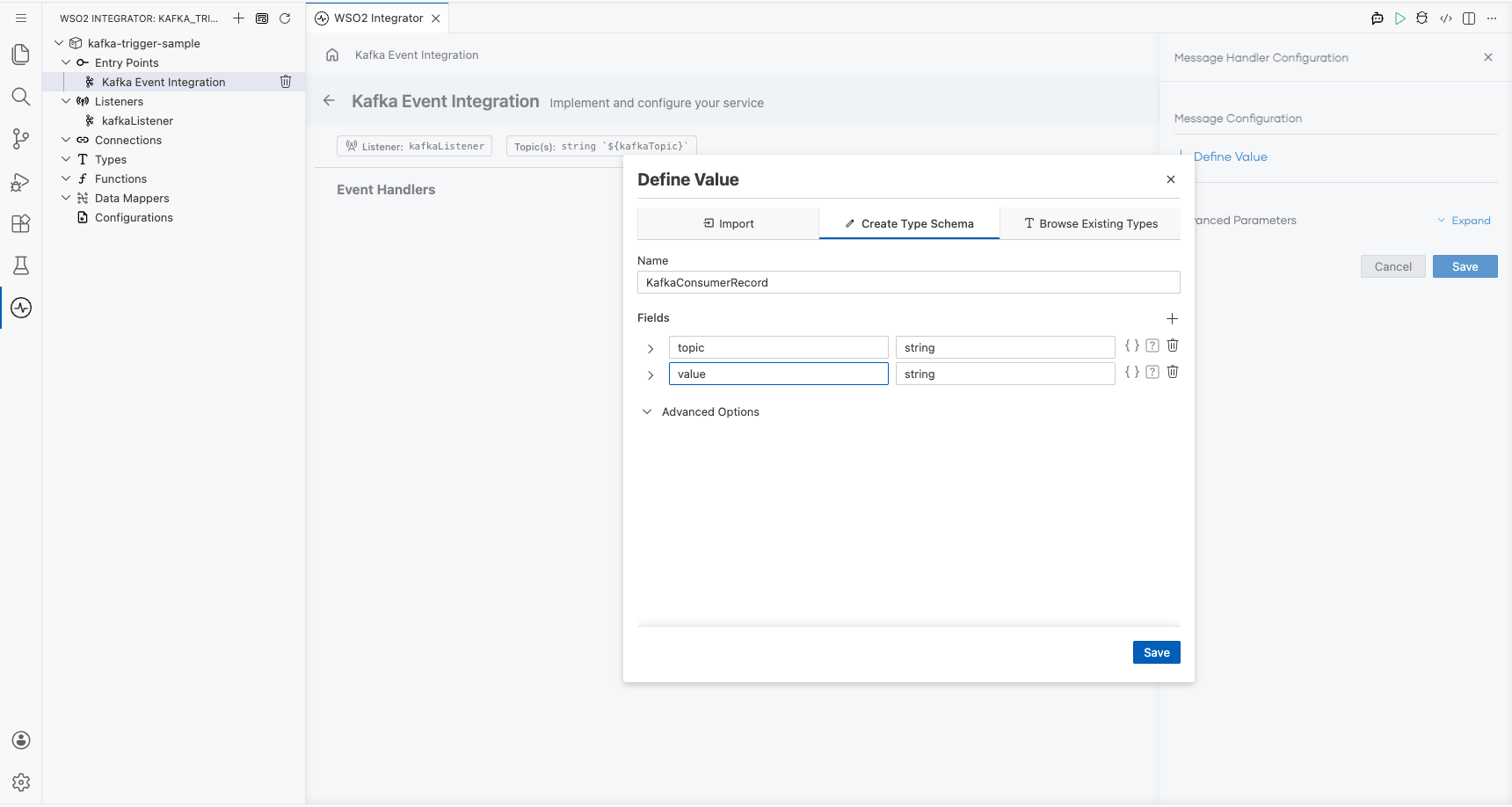Viewport: 1512px width, 807px height.
Task: Click the show source code icon
Action: point(1446,18)
